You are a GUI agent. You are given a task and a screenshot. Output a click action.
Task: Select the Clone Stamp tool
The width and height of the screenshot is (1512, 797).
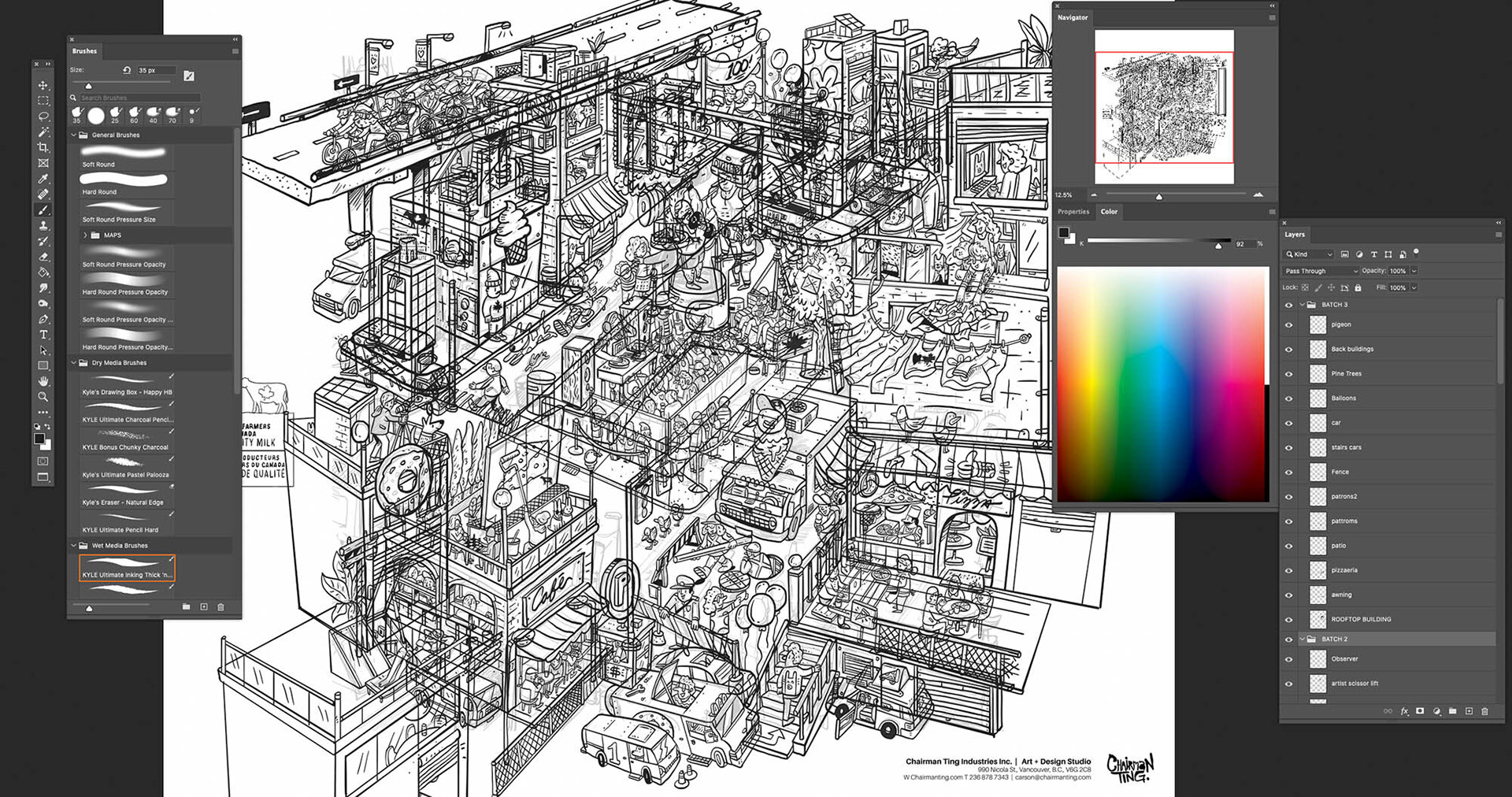(x=43, y=225)
